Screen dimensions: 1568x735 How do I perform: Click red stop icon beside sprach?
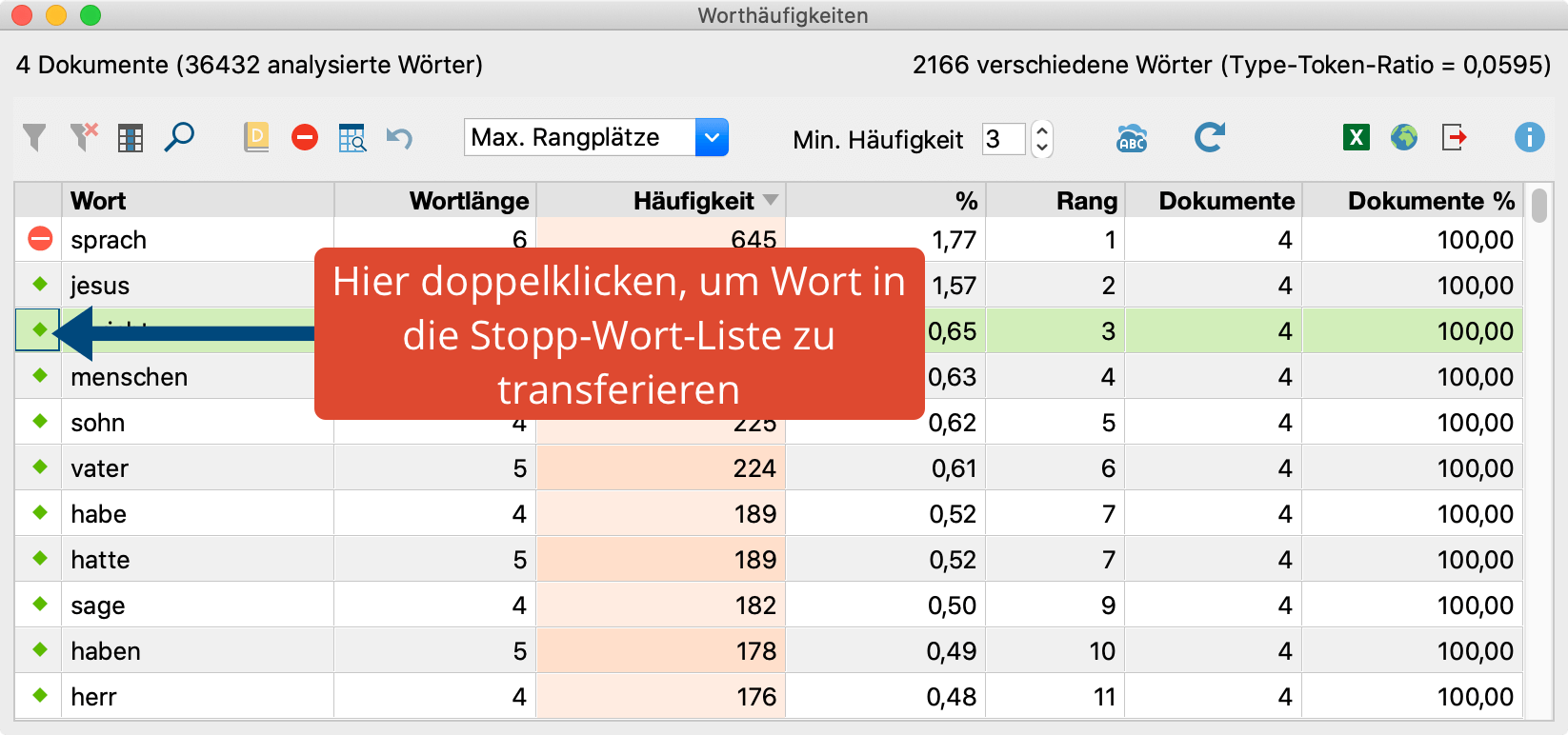tap(40, 238)
